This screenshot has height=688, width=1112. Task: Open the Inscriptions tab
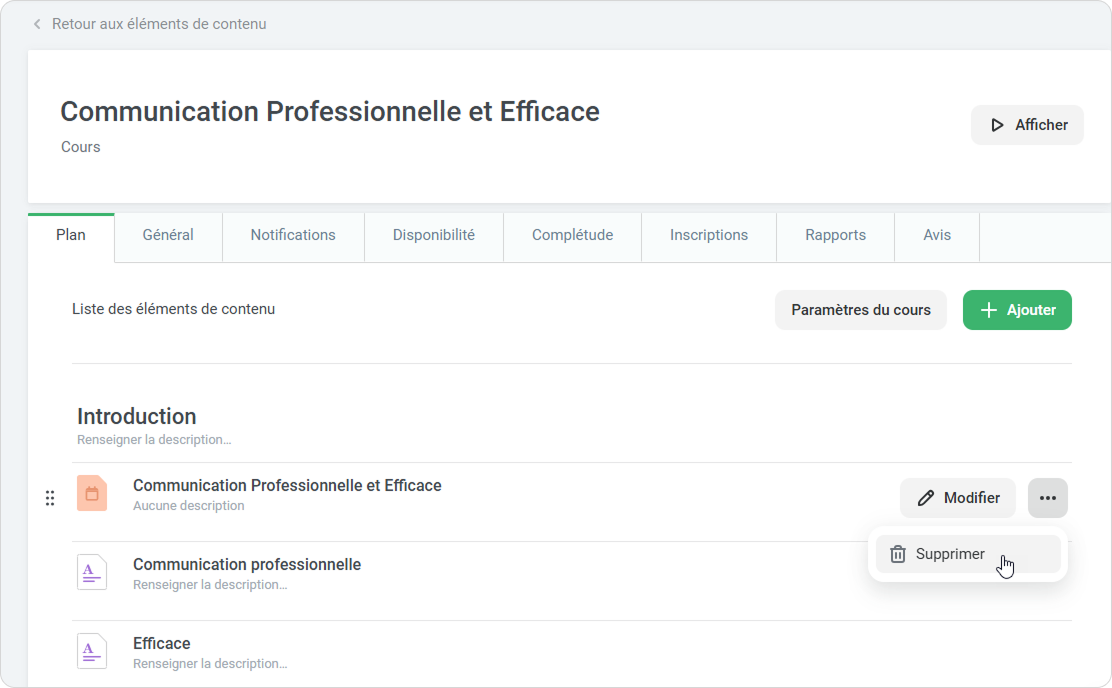click(x=708, y=236)
